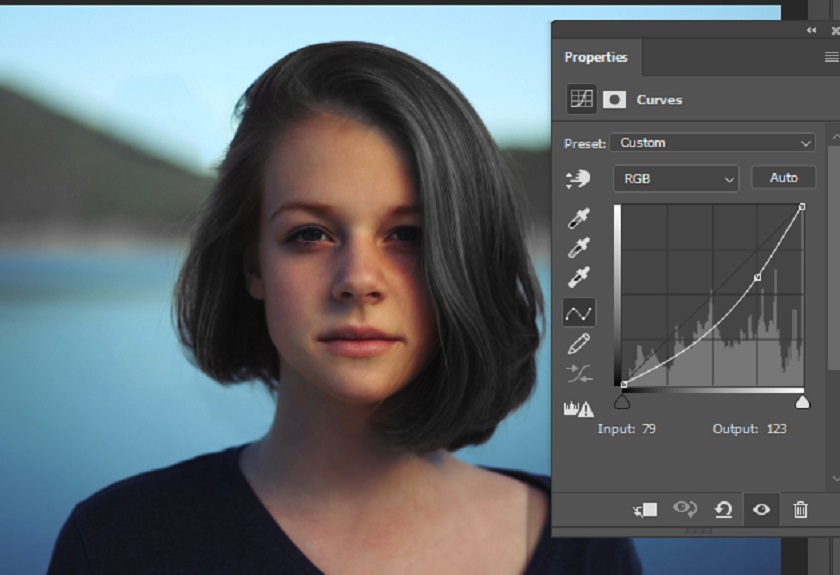Viewport: 840px width, 575px height.
Task: Open the Properties panel flyout menu
Action: click(831, 58)
